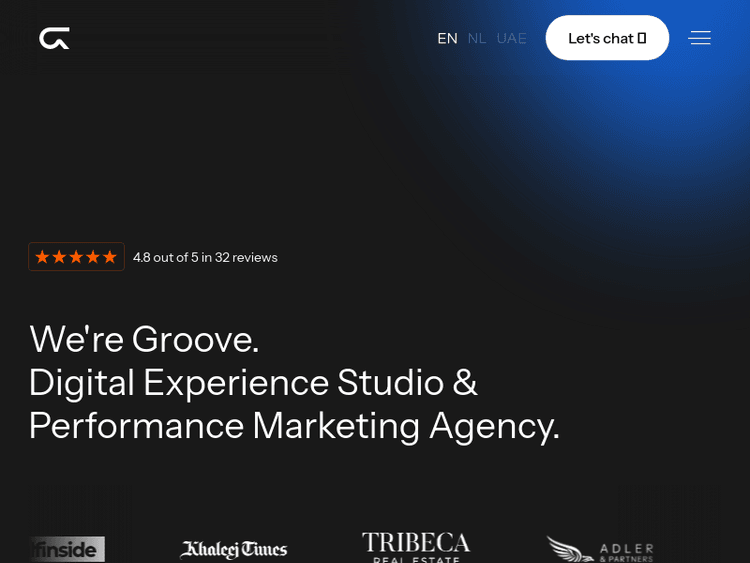Screen dimensions: 750x563
Task: Click the Groove logo icon
Action: 54,38
